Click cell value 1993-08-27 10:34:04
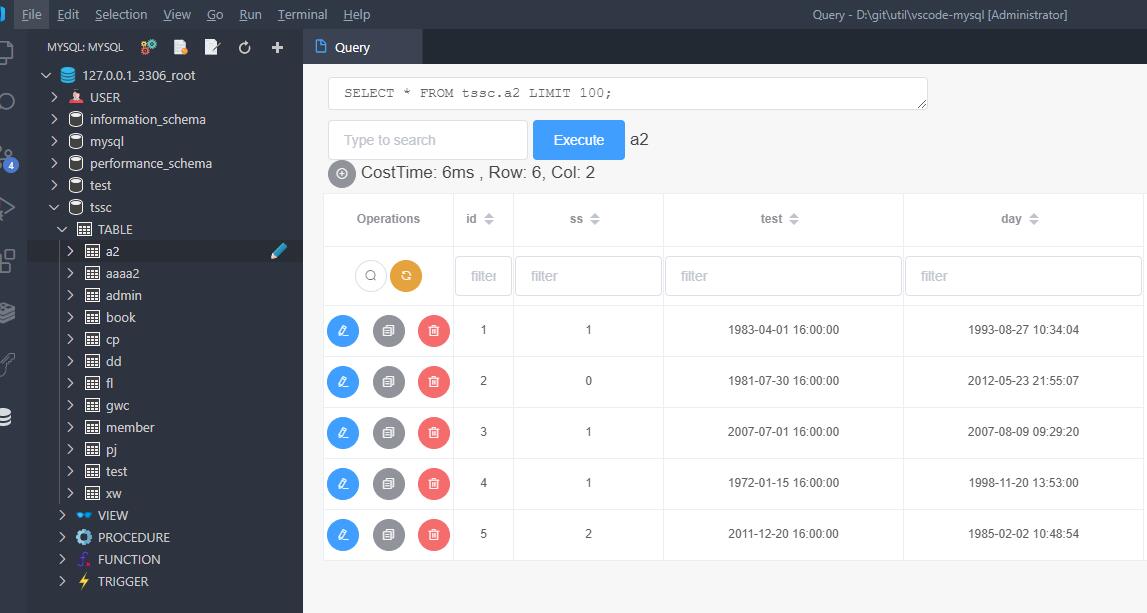 [x=1023, y=330]
